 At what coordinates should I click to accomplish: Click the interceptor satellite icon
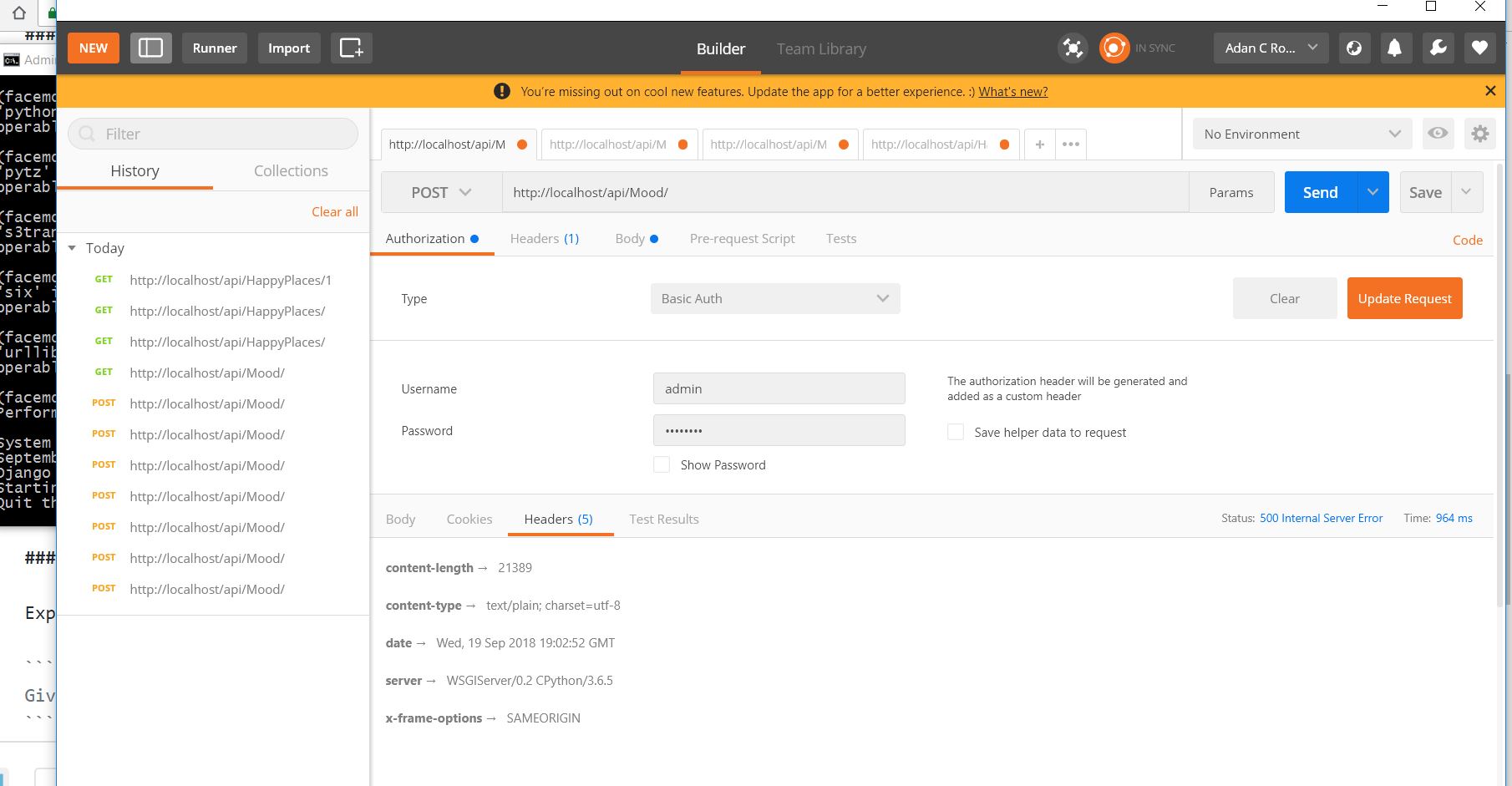[x=1073, y=48]
